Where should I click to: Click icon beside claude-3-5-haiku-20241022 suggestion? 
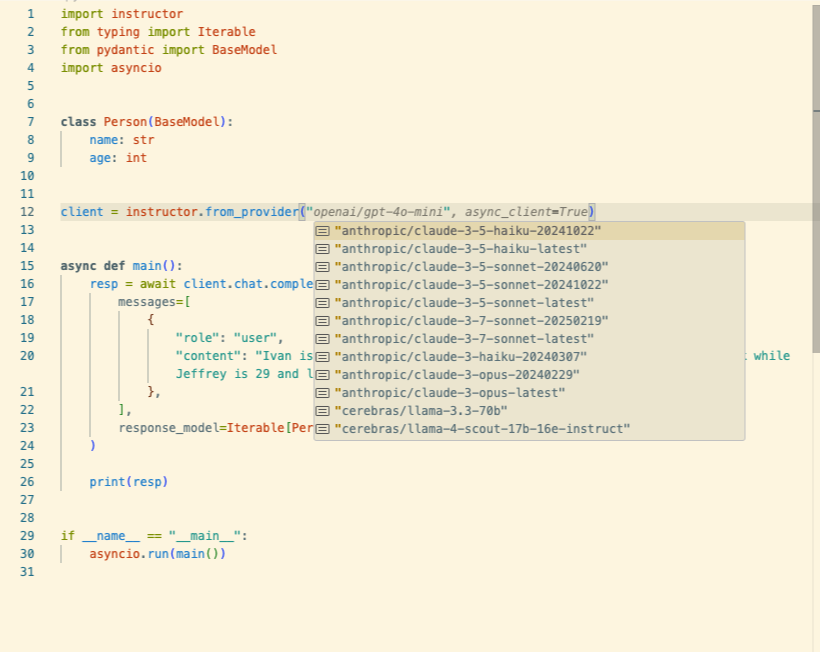323,231
